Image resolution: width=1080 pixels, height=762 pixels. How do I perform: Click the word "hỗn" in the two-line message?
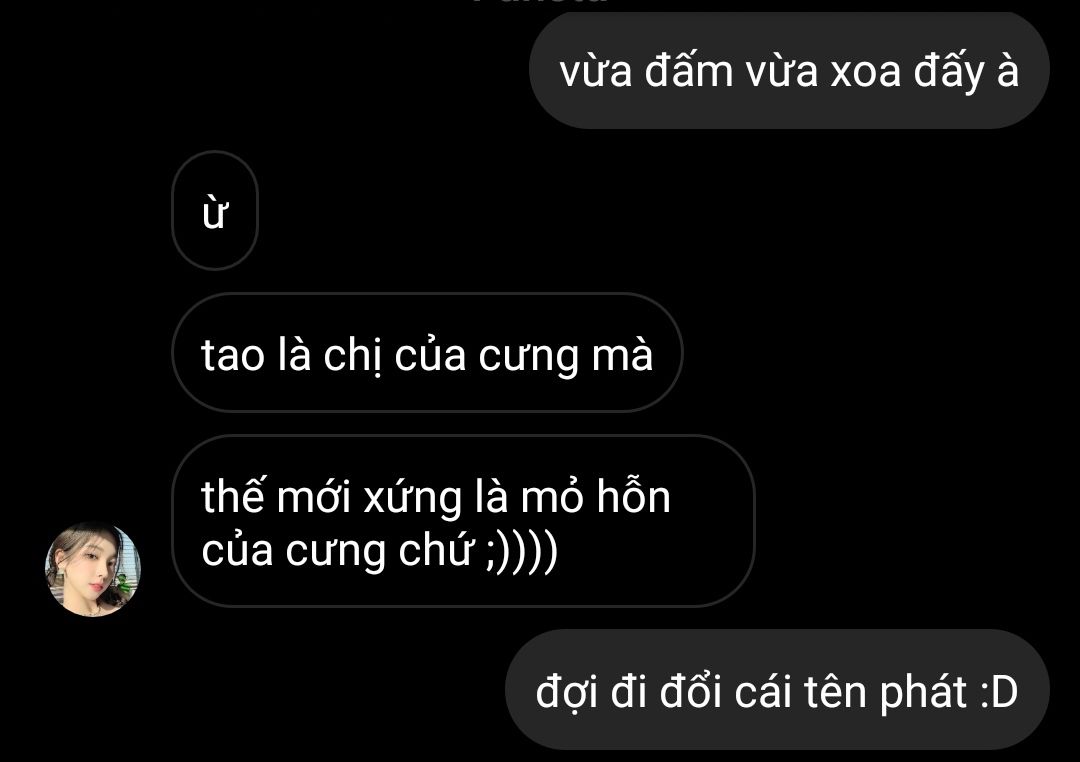(633, 496)
